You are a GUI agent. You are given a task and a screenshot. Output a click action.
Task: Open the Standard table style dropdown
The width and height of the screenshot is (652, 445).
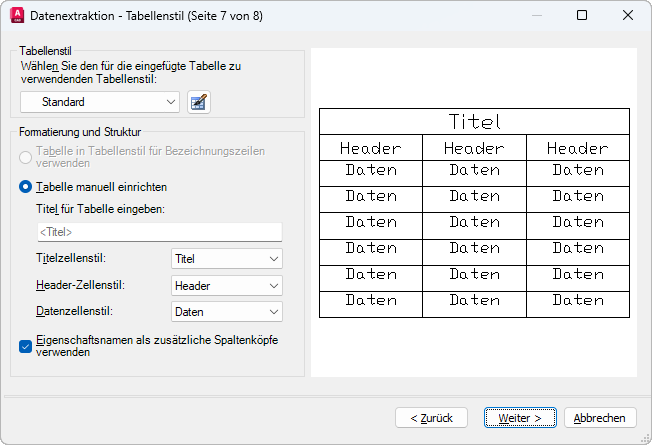point(100,102)
